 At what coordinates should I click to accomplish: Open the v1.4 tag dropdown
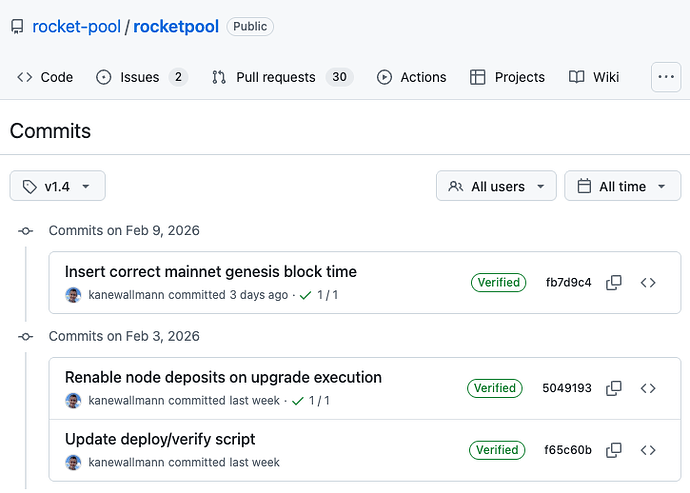pyautogui.click(x=57, y=186)
